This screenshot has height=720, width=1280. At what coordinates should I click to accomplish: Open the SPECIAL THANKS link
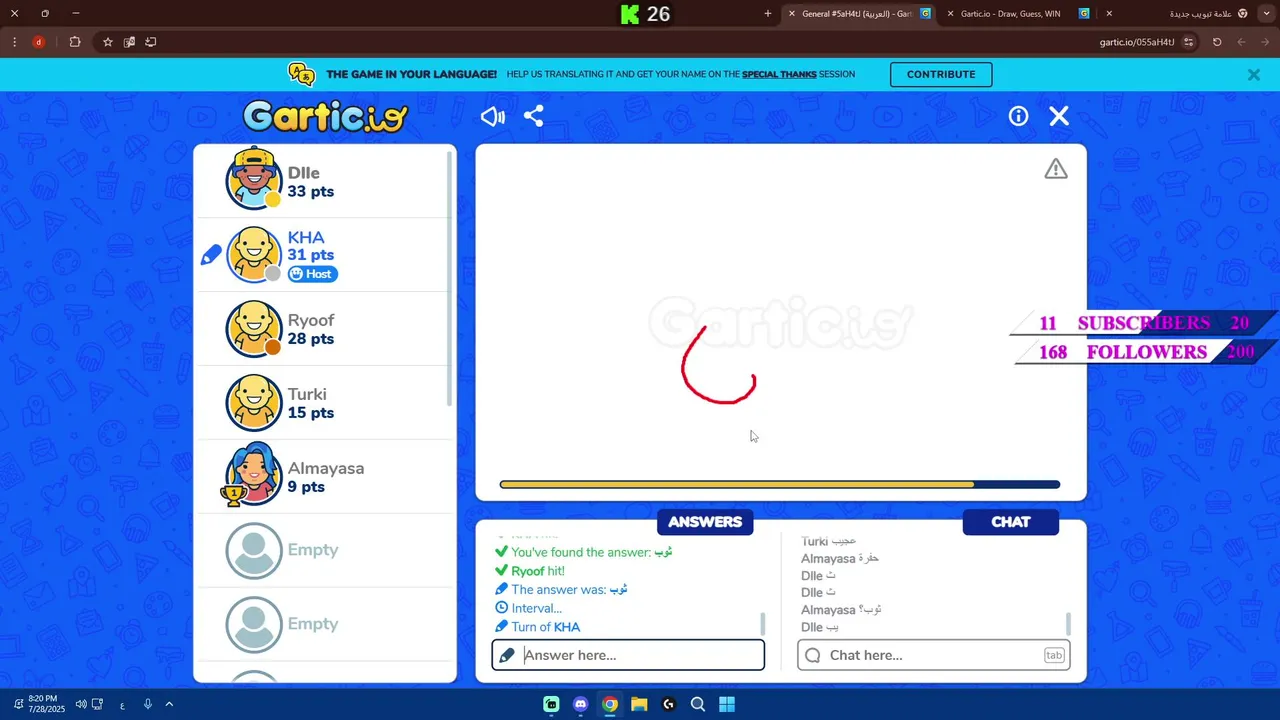point(779,75)
